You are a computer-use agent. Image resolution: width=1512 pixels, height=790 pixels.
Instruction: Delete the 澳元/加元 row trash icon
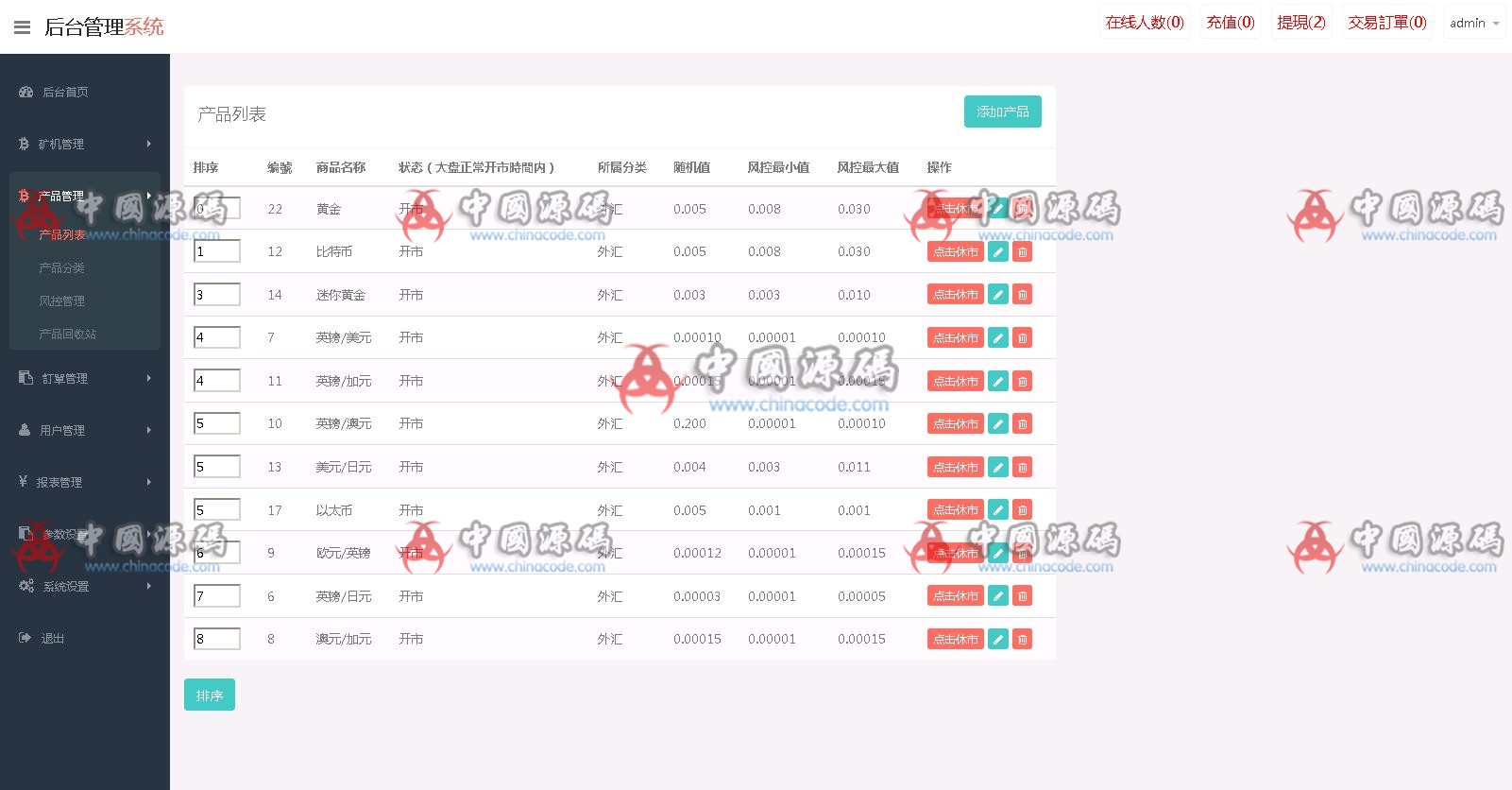(x=1022, y=639)
